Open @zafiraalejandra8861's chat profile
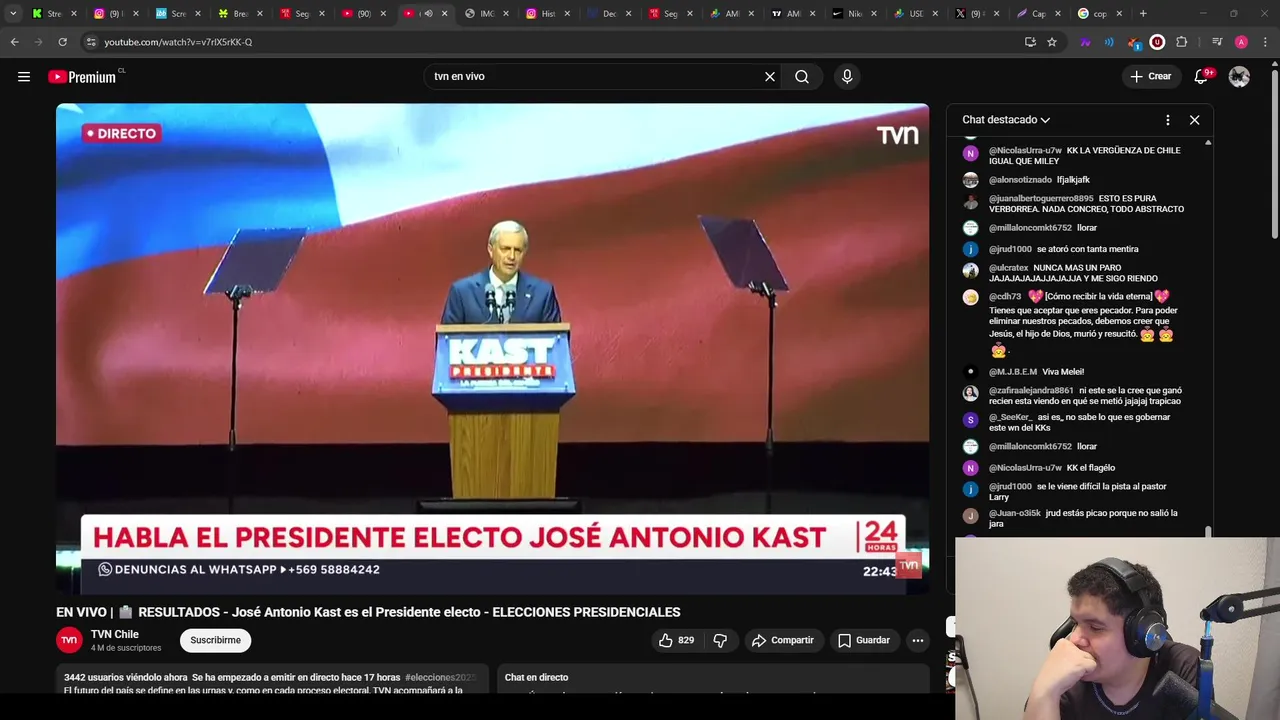This screenshot has width=1280, height=720. (1031, 391)
